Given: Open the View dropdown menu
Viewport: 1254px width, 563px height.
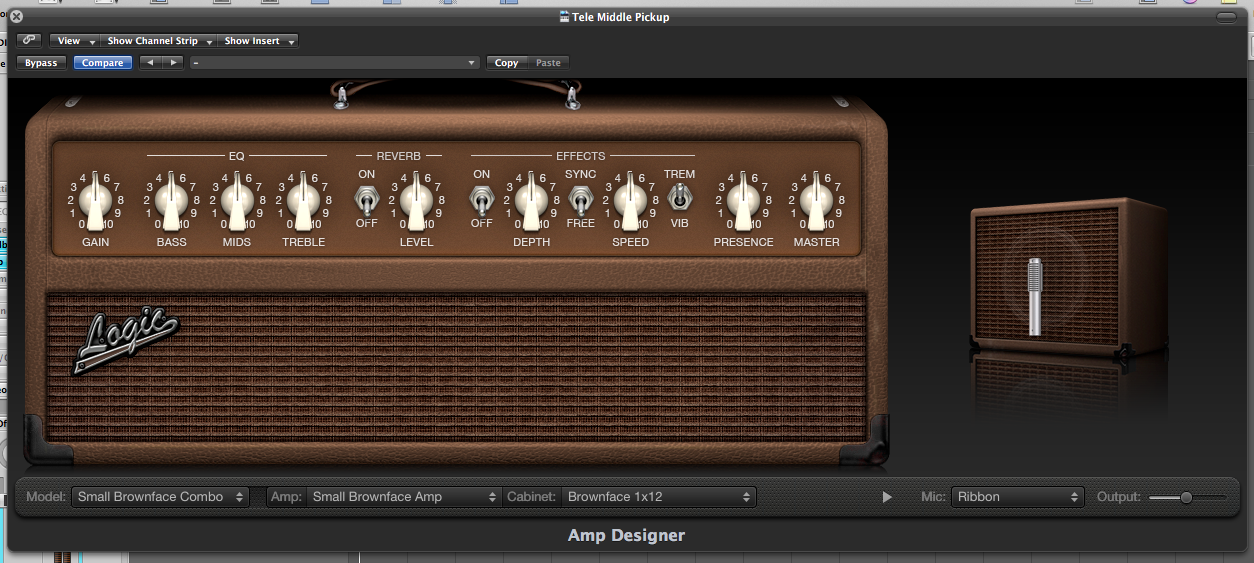Looking at the screenshot, I should coord(75,41).
